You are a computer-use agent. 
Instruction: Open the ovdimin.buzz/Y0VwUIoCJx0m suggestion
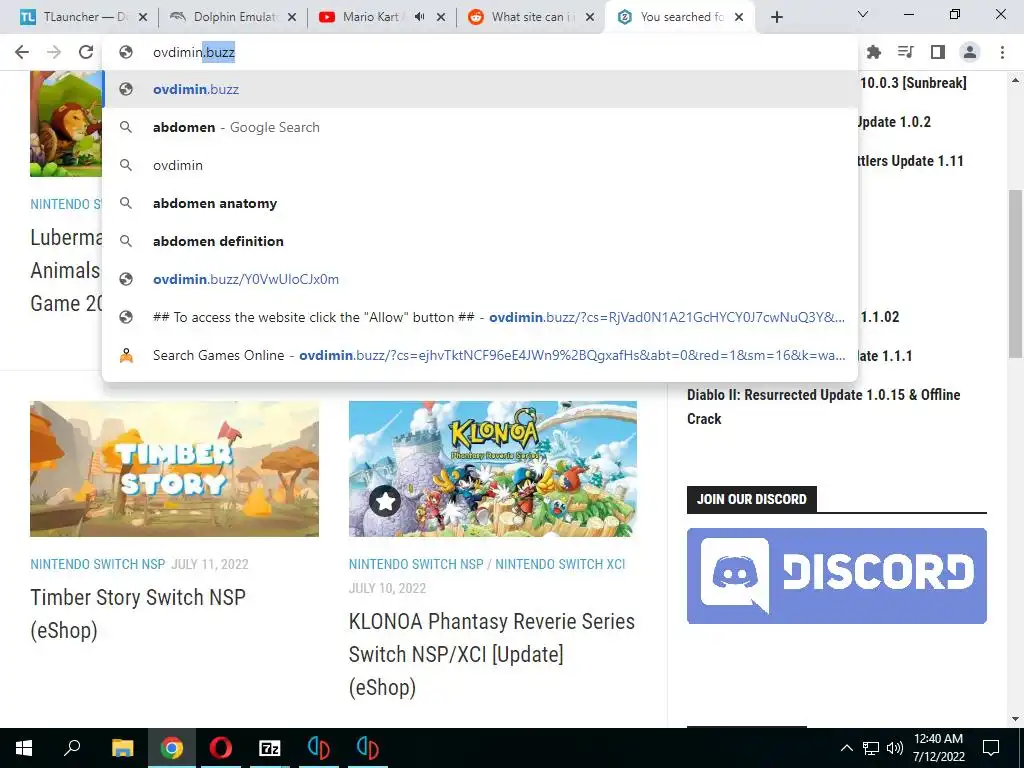[480, 279]
